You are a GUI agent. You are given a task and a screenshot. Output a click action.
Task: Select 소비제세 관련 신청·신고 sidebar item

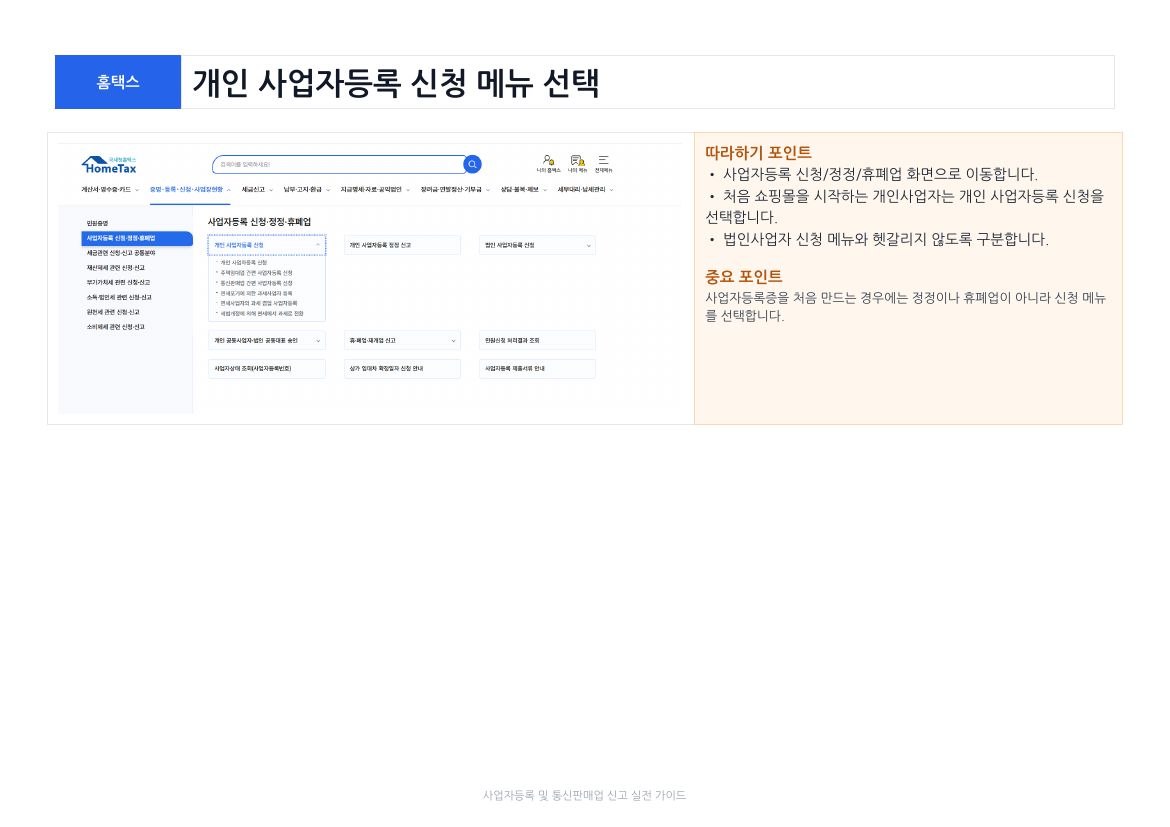coord(116,327)
